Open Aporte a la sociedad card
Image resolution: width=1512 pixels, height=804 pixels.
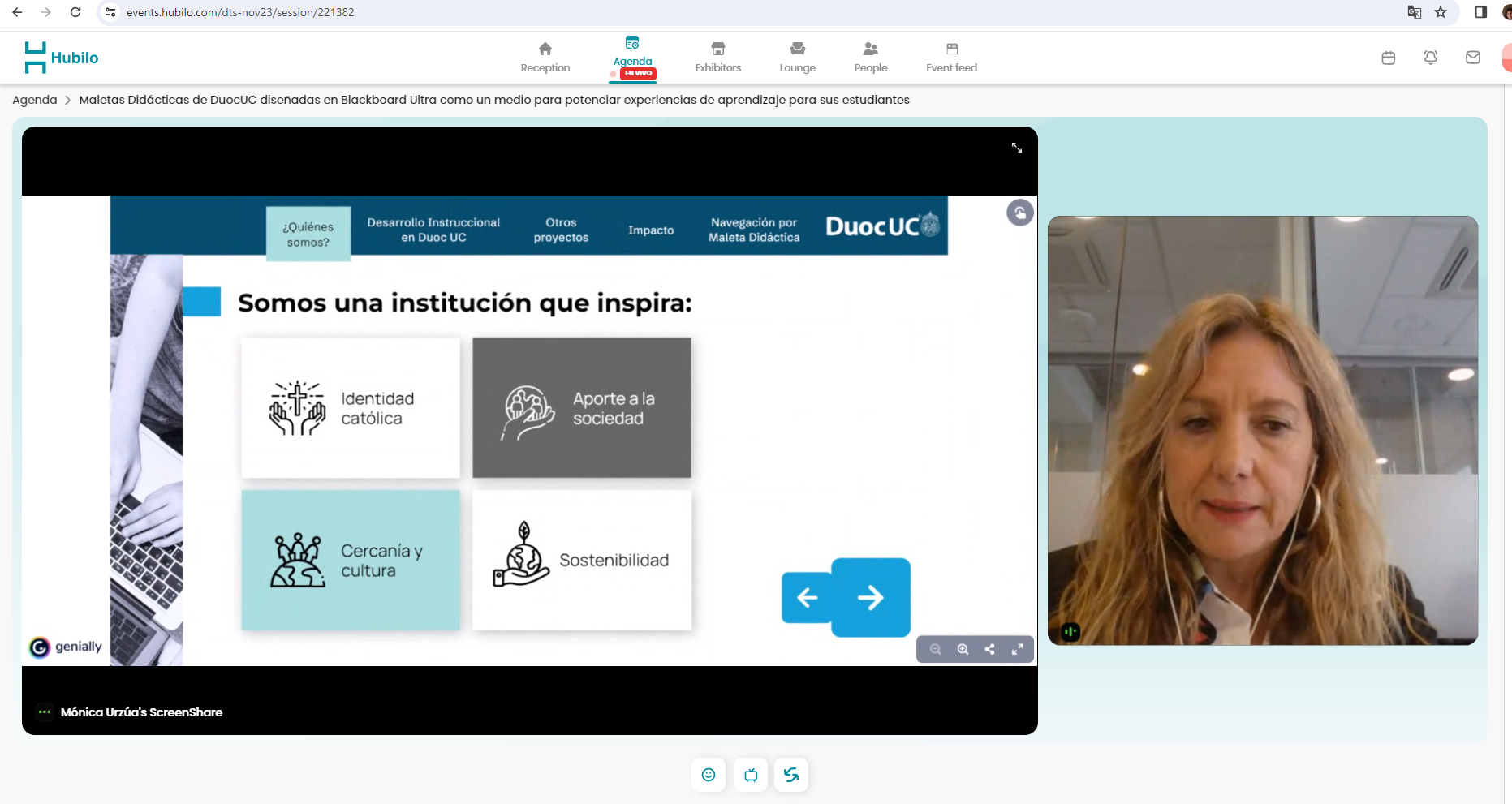click(x=582, y=407)
